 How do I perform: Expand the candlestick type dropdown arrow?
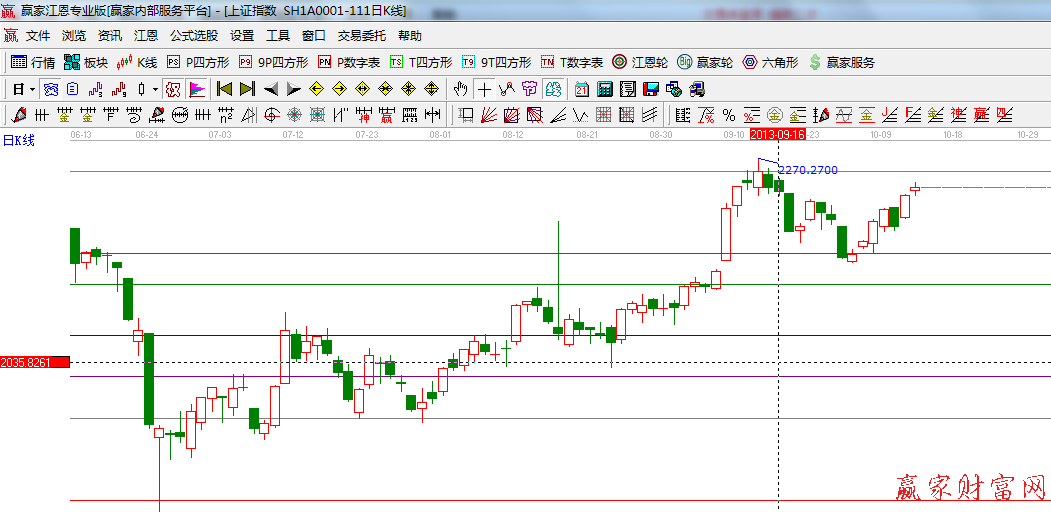pos(154,89)
